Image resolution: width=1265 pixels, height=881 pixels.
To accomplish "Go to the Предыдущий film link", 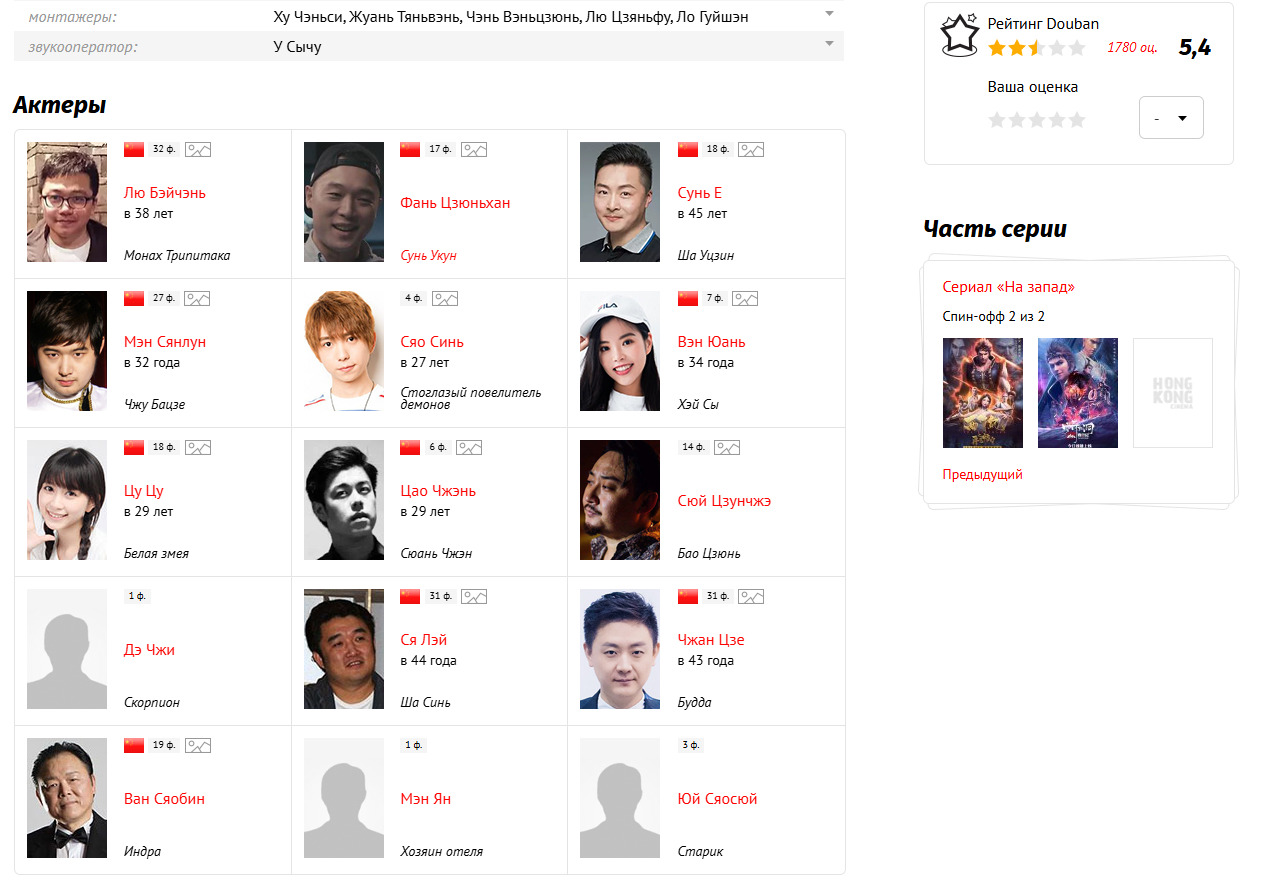I will (x=982, y=475).
